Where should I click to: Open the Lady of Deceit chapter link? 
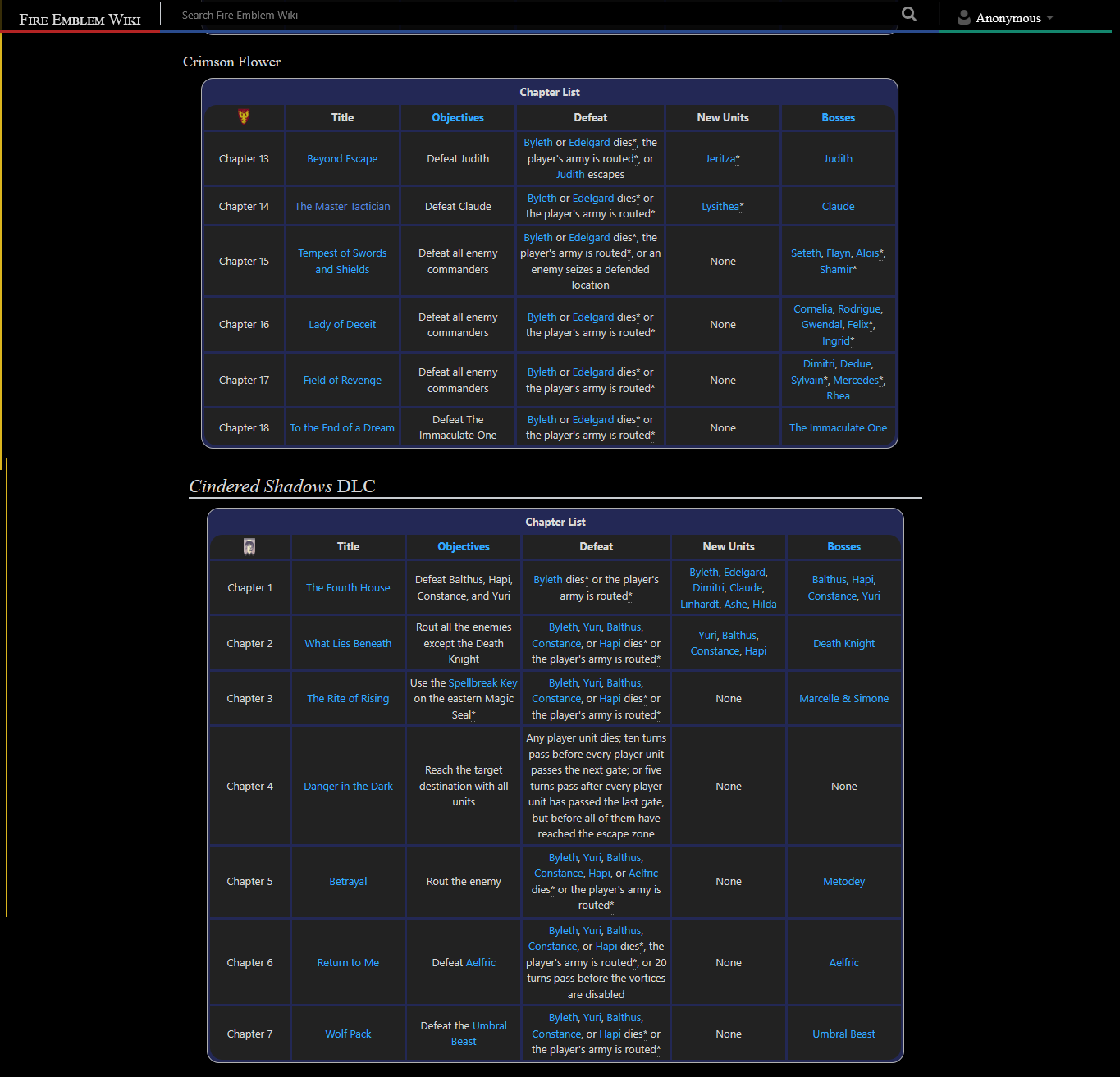342,325
